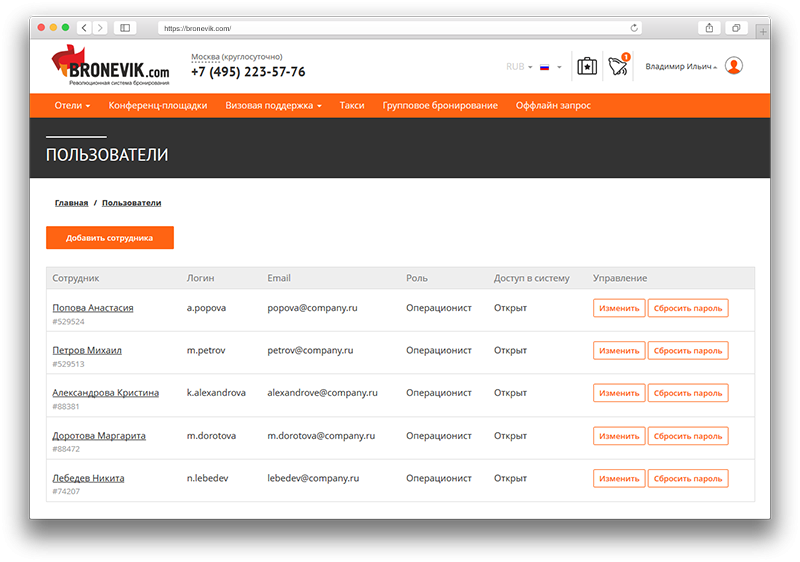Open Конференц-площадки menu item
The width and height of the screenshot is (800, 562).
pyautogui.click(x=158, y=106)
